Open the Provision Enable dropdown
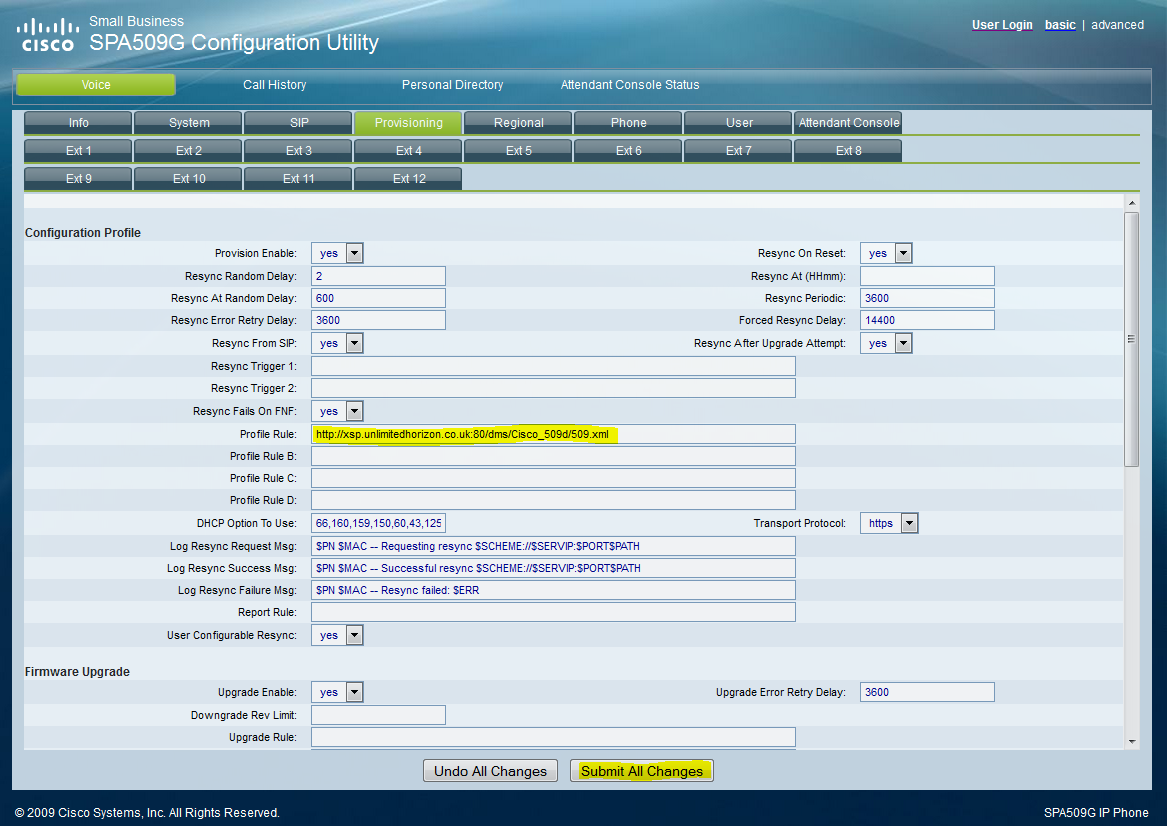The height and width of the screenshot is (826, 1167). coord(337,253)
